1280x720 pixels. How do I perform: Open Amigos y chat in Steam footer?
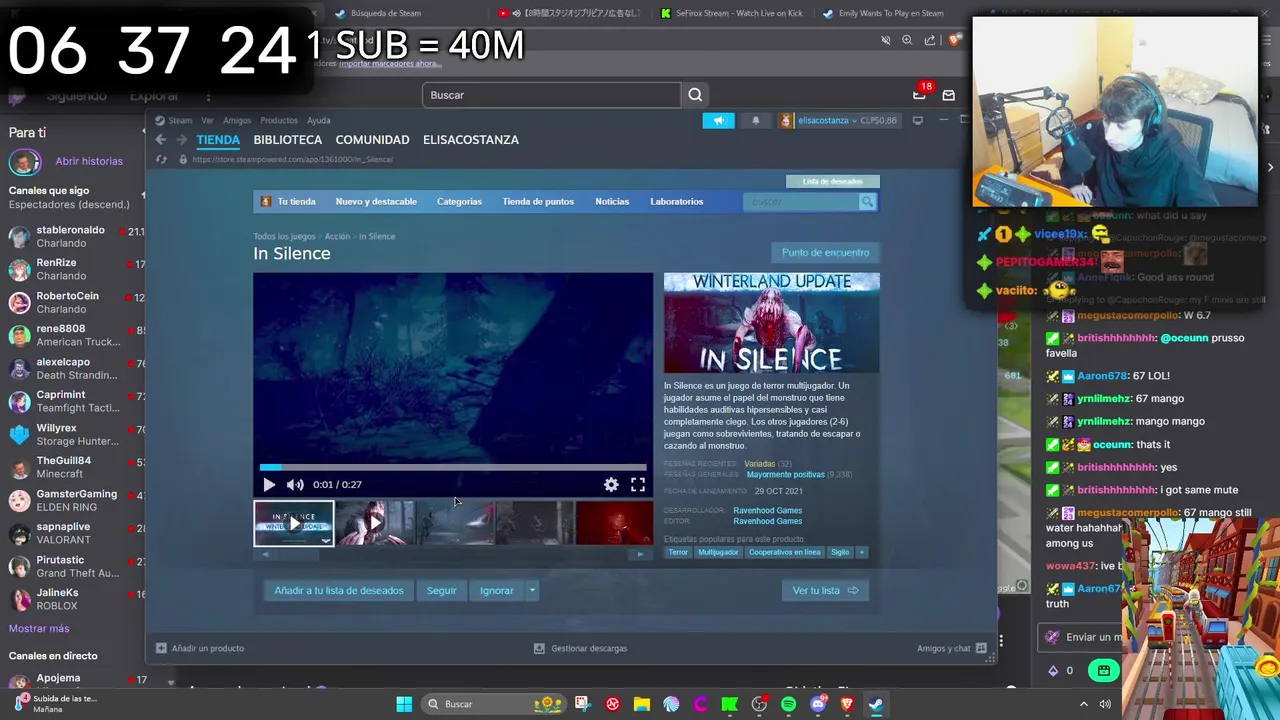pyautogui.click(x=952, y=649)
